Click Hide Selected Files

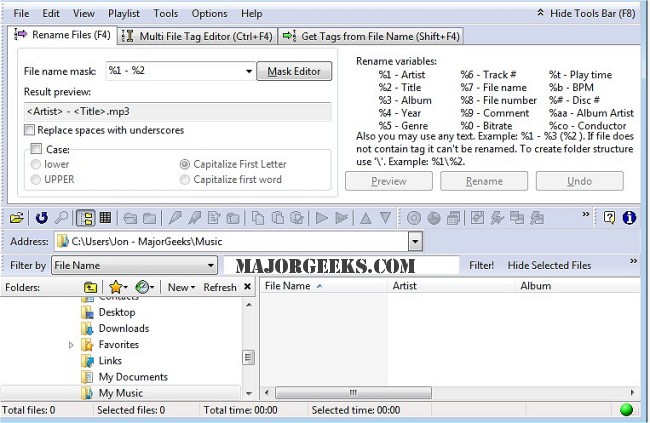[549, 265]
